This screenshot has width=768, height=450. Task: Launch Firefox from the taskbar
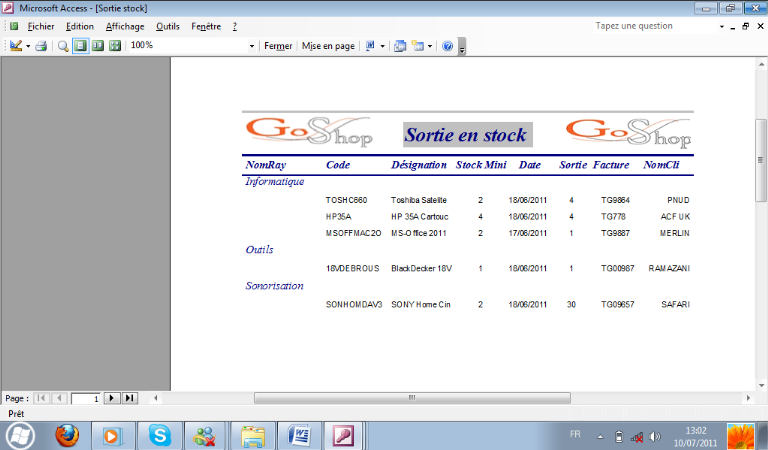click(x=66, y=435)
